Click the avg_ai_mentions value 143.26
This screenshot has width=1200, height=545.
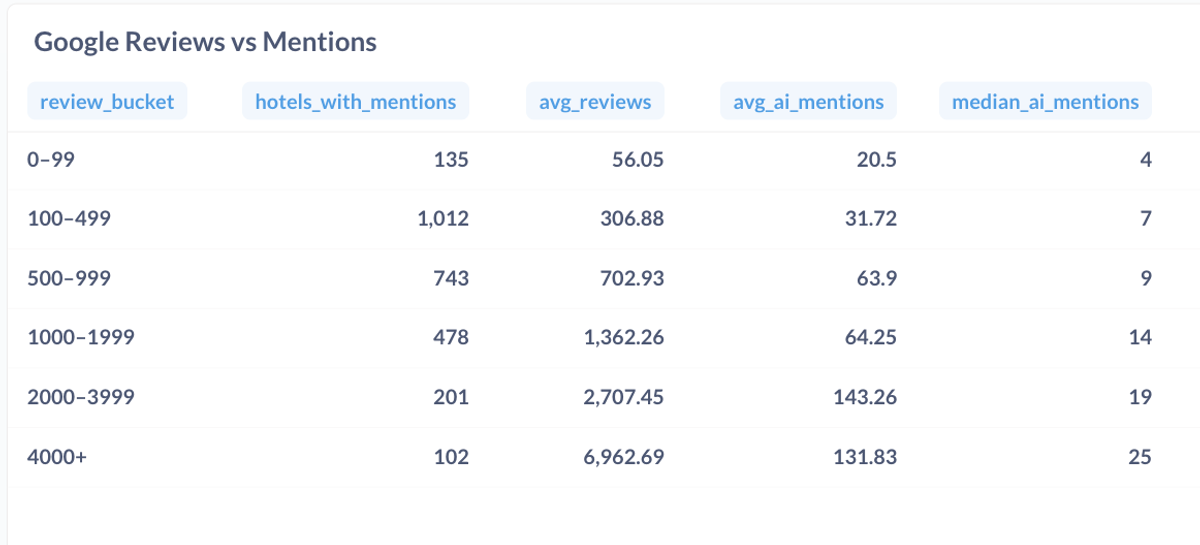865,397
